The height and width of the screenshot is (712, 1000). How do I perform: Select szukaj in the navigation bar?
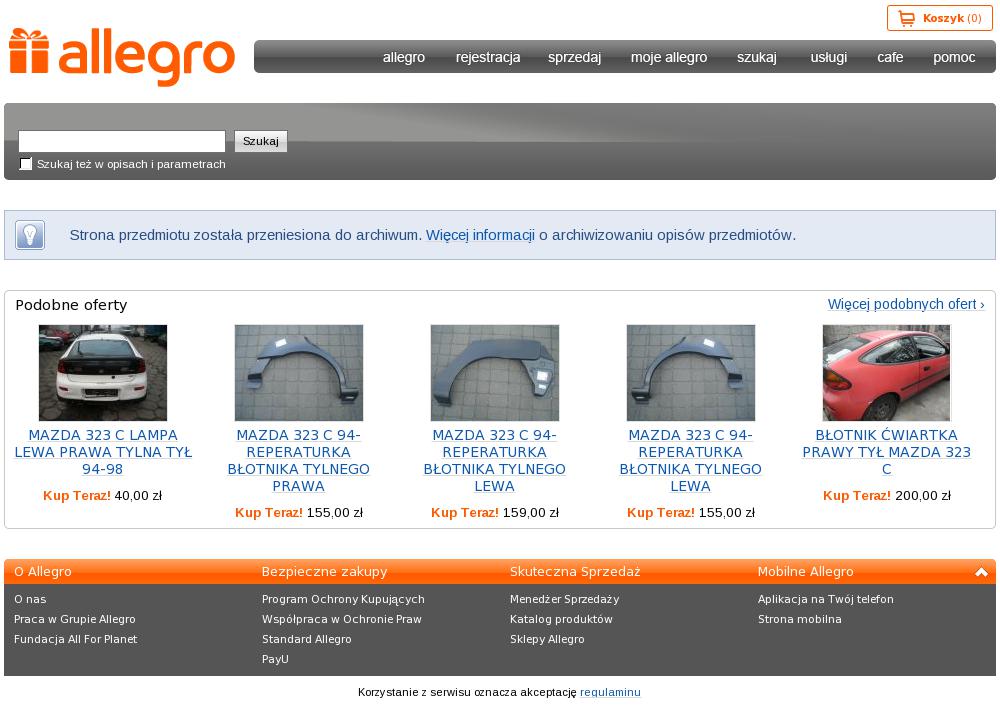click(756, 57)
